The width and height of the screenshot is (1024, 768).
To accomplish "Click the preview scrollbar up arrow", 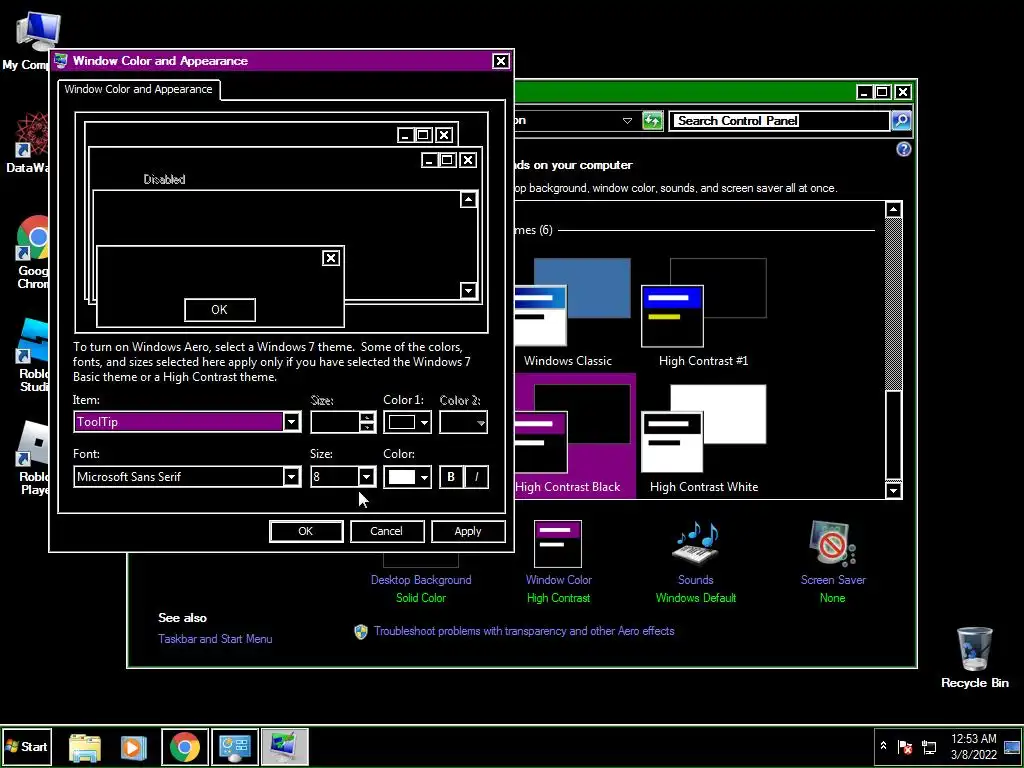I will pyautogui.click(x=468, y=199).
